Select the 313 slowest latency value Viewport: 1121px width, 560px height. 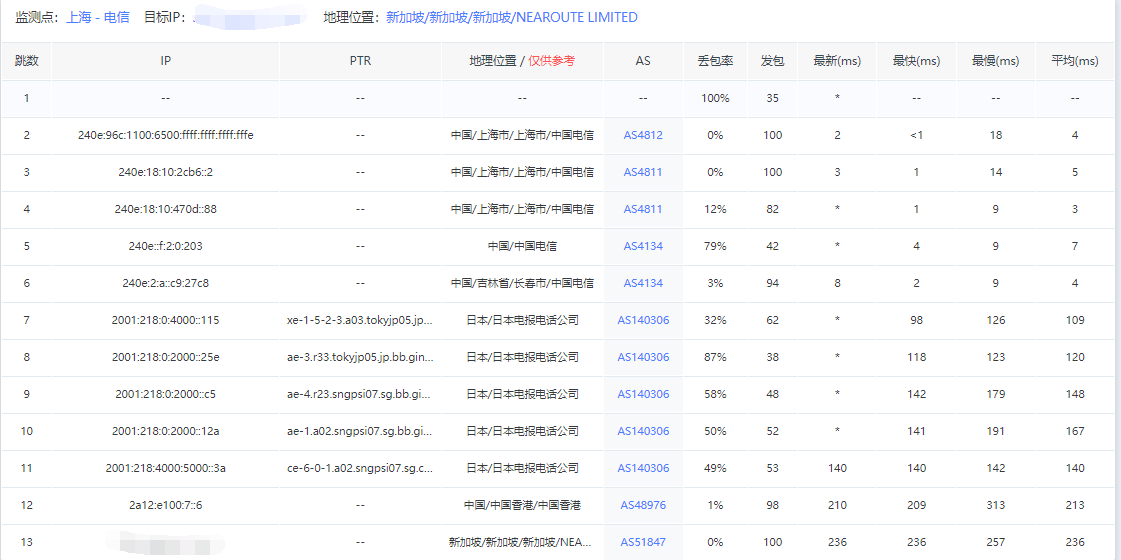[996, 506]
